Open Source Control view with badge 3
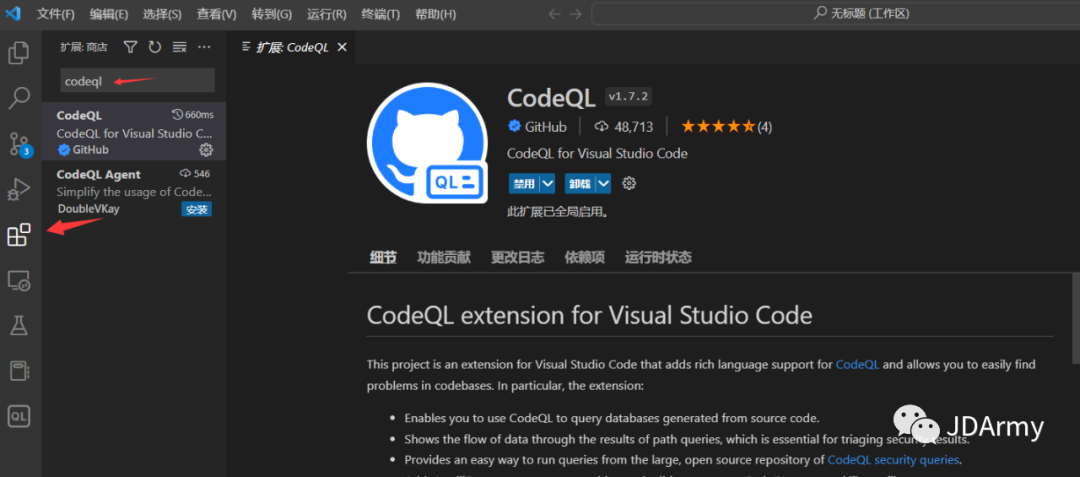The width and height of the screenshot is (1080, 477). 20,145
